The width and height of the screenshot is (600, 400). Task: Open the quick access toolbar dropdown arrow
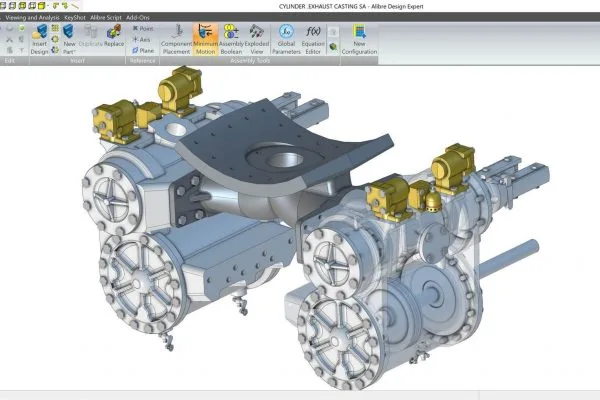(x=48, y=6)
